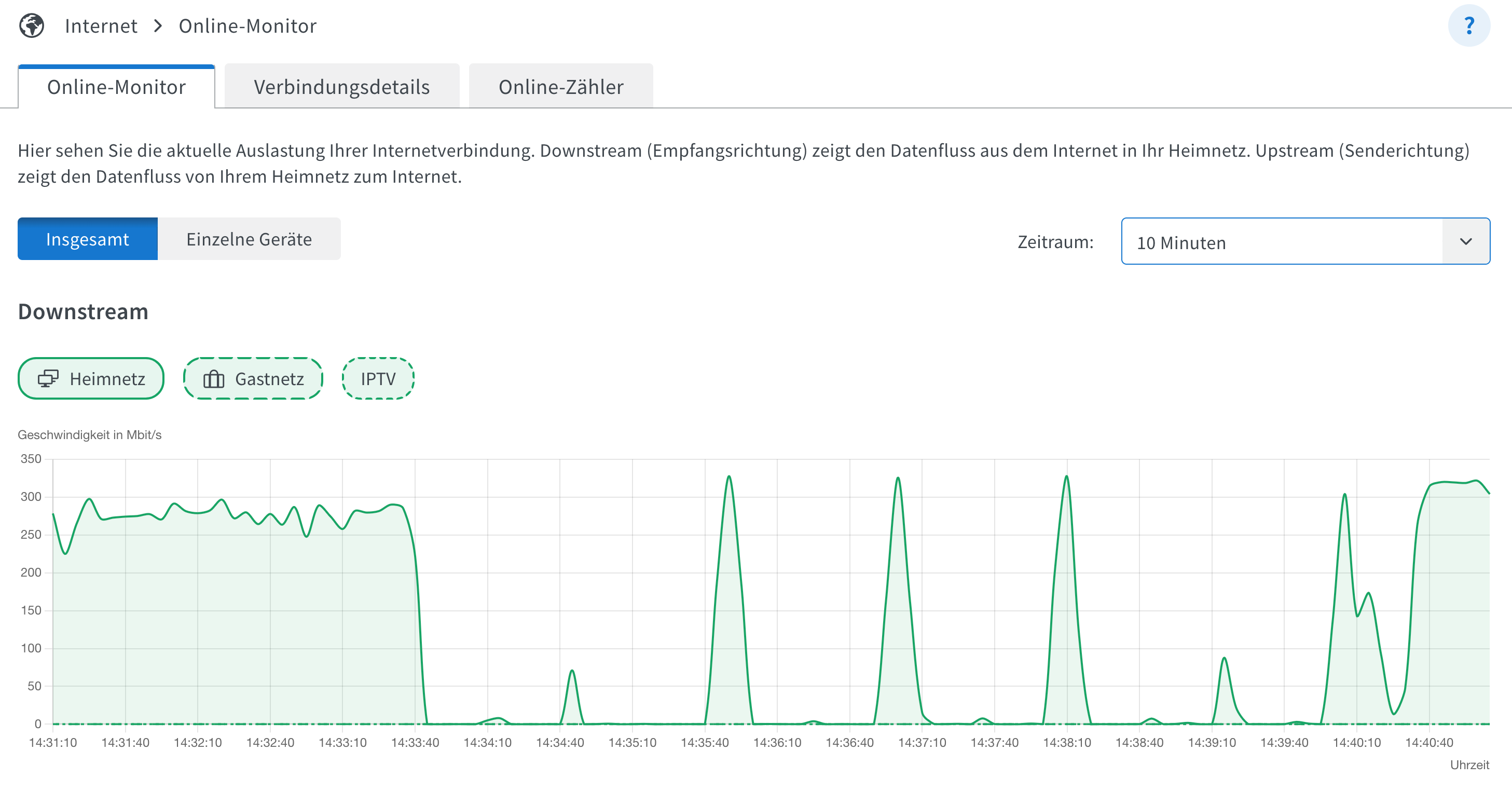This screenshot has height=792, width=1512.
Task: Click the chart plateau above 14:32:10
Action: (x=198, y=513)
